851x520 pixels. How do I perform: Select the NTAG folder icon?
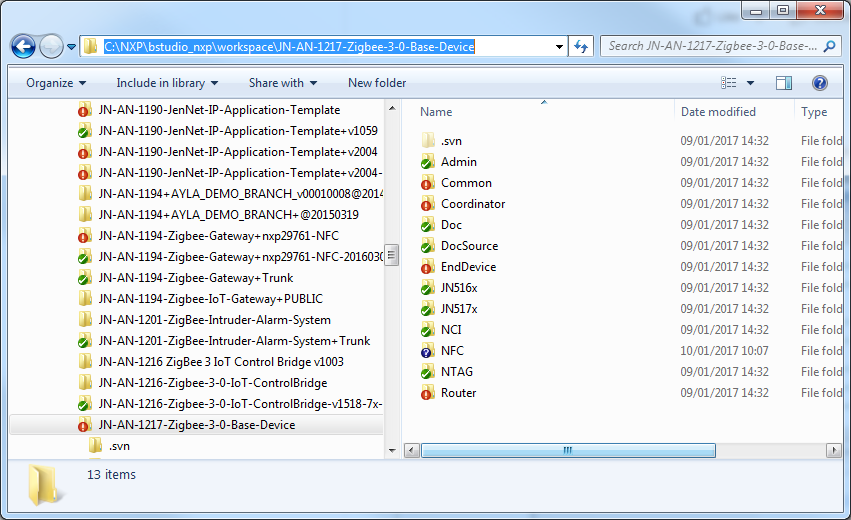(x=428, y=372)
